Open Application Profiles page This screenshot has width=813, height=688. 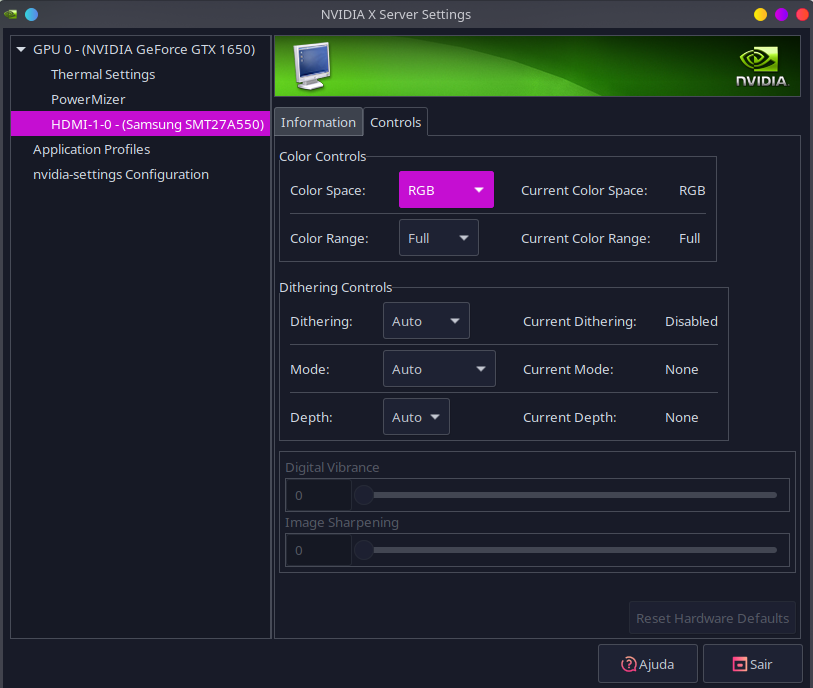pyautogui.click(x=92, y=149)
